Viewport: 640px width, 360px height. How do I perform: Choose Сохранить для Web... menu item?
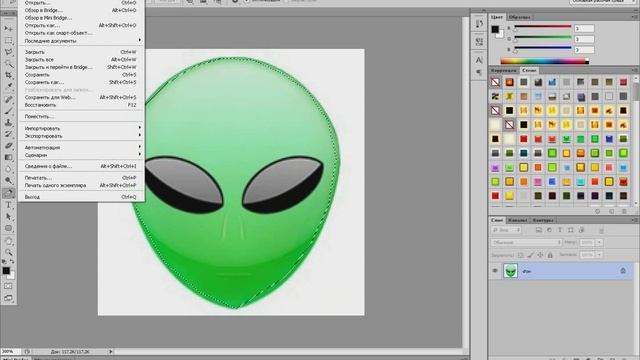coord(82,97)
